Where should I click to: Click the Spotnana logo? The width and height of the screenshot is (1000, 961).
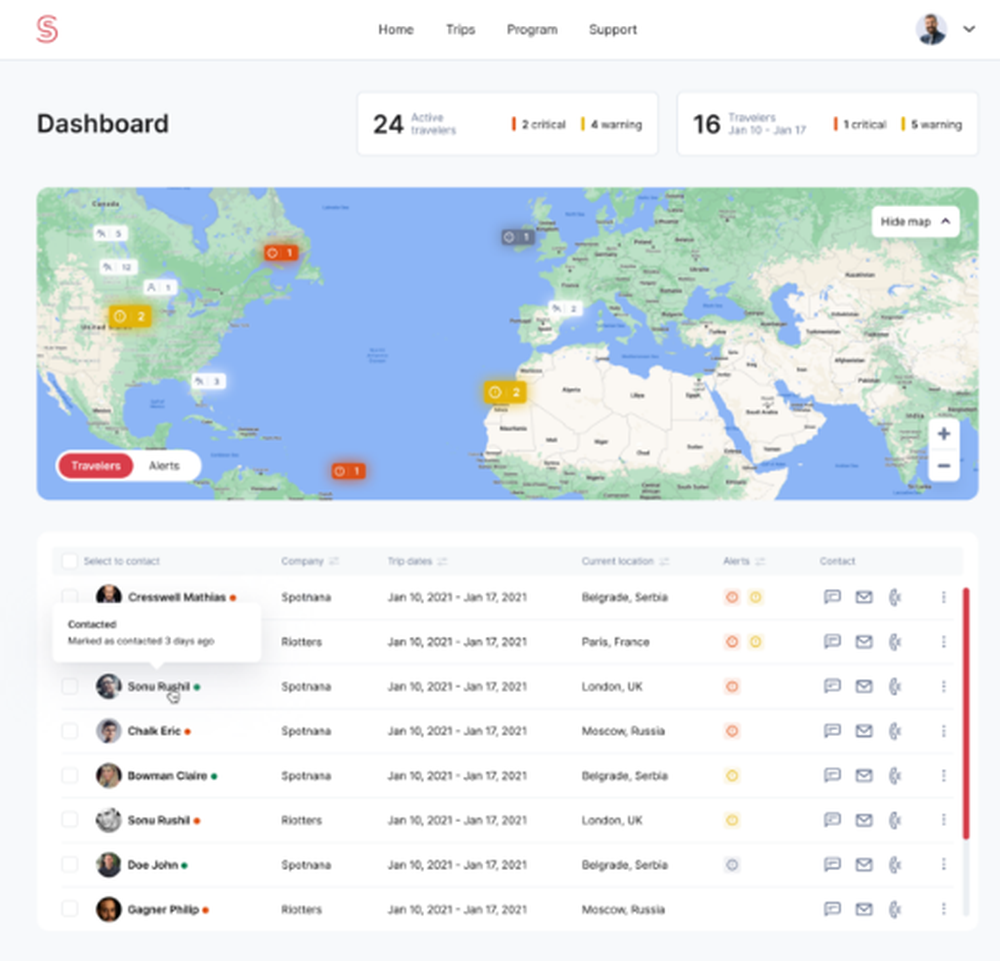coord(47,29)
